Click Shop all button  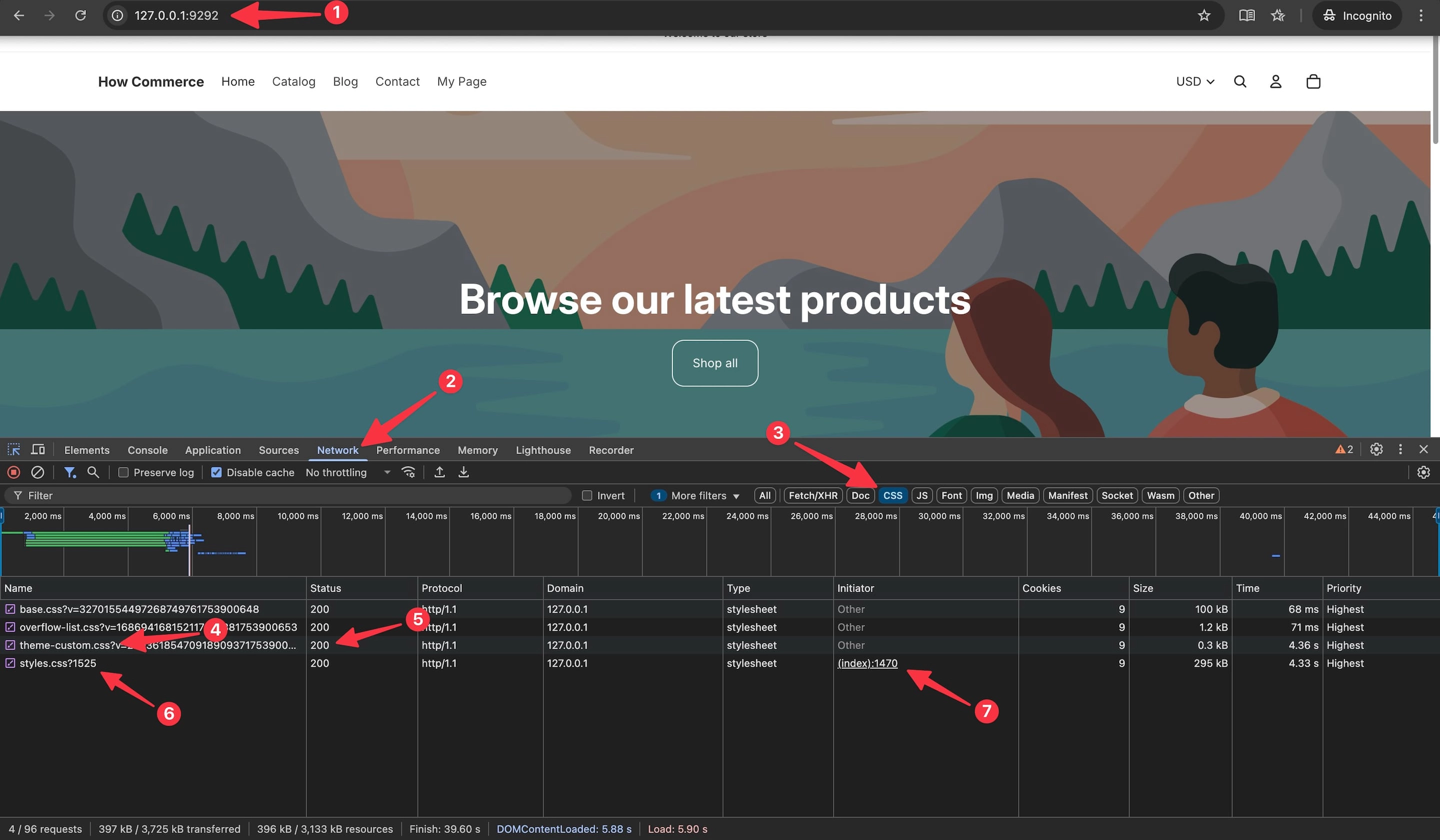point(715,363)
